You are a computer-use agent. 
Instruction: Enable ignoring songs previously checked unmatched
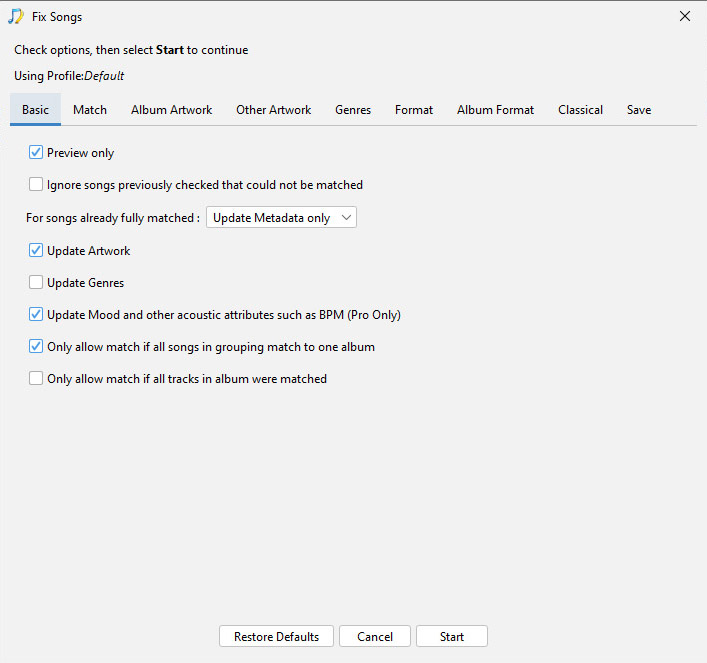click(x=36, y=184)
